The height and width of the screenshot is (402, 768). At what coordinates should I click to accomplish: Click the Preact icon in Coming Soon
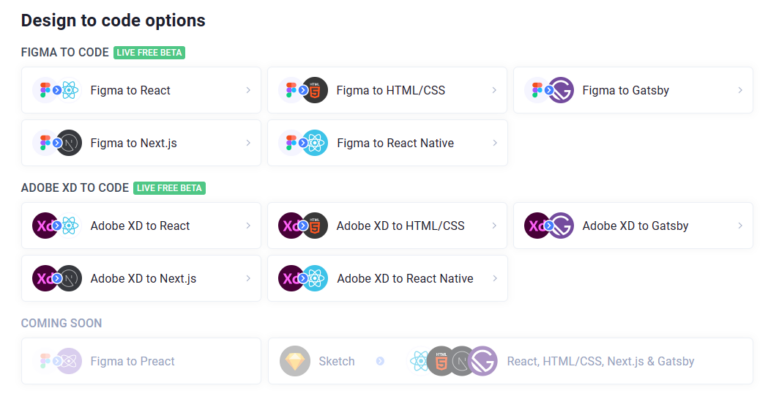(x=69, y=361)
